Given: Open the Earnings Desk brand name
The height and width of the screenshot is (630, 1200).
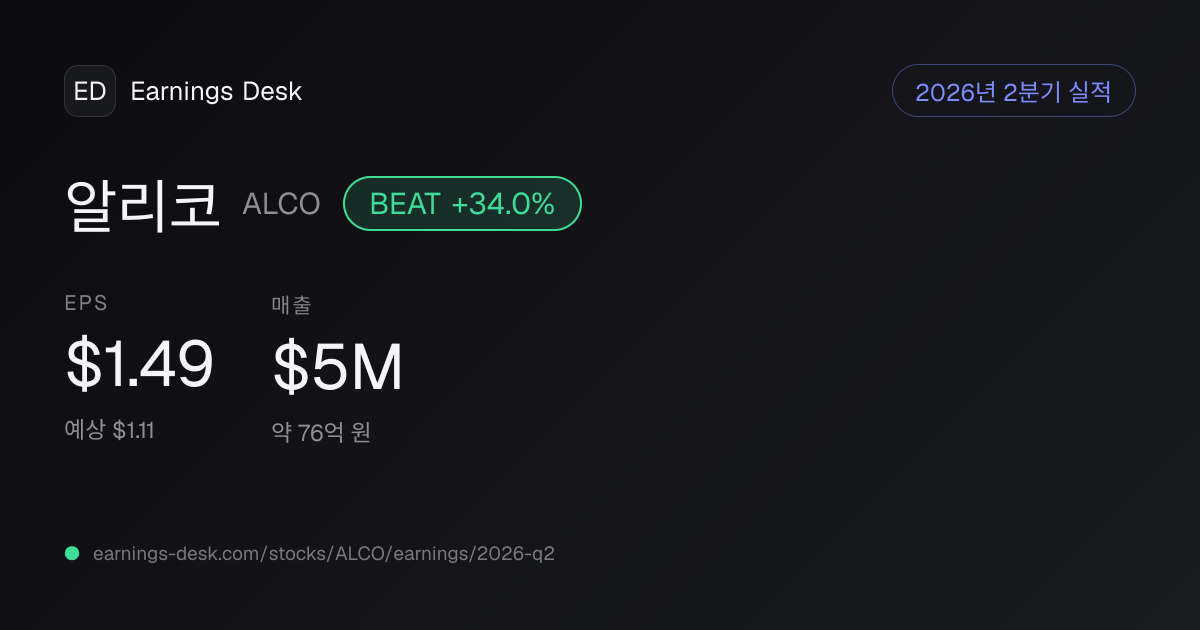Looking at the screenshot, I should pos(216,91).
